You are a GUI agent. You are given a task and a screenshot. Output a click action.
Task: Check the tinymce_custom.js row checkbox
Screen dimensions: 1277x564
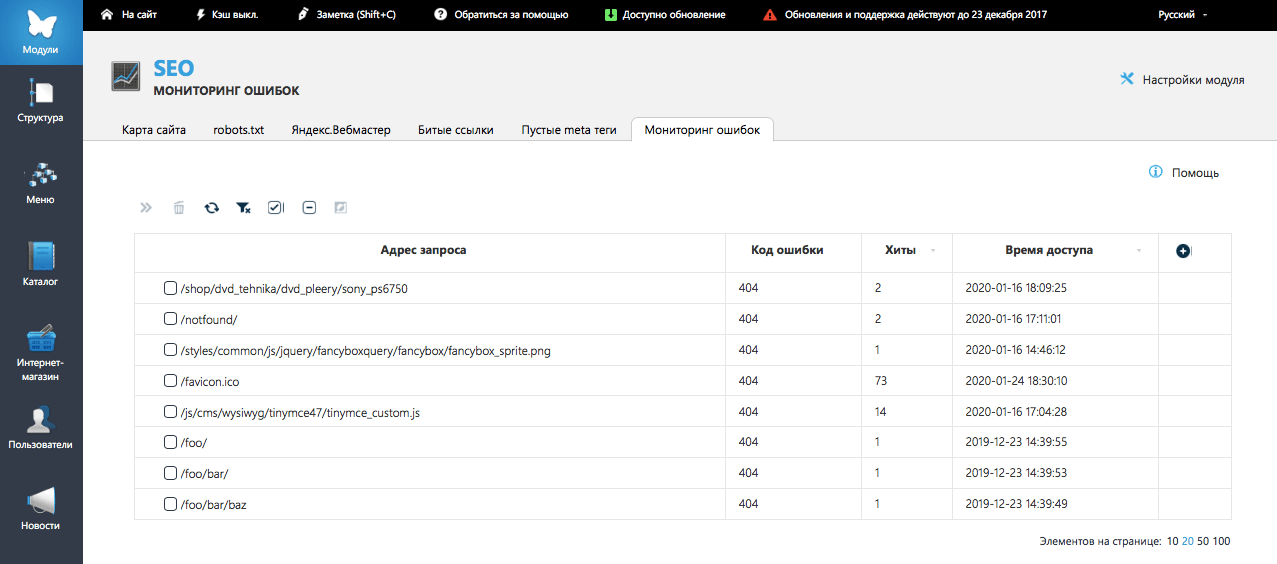(x=170, y=411)
